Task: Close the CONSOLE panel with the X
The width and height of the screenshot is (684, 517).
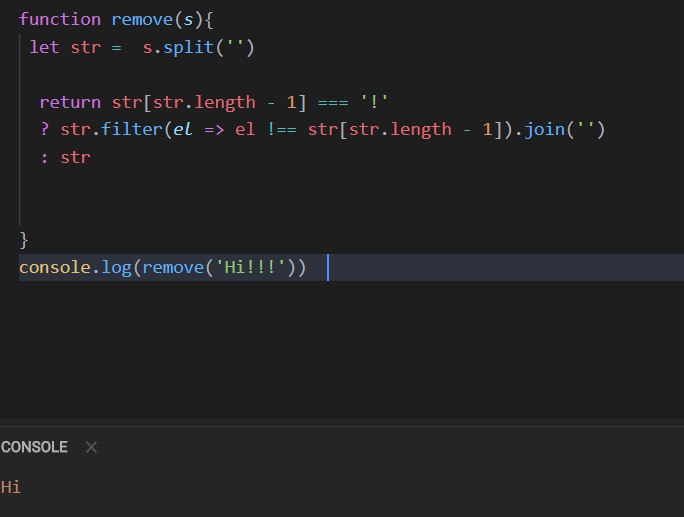Action: tap(91, 447)
